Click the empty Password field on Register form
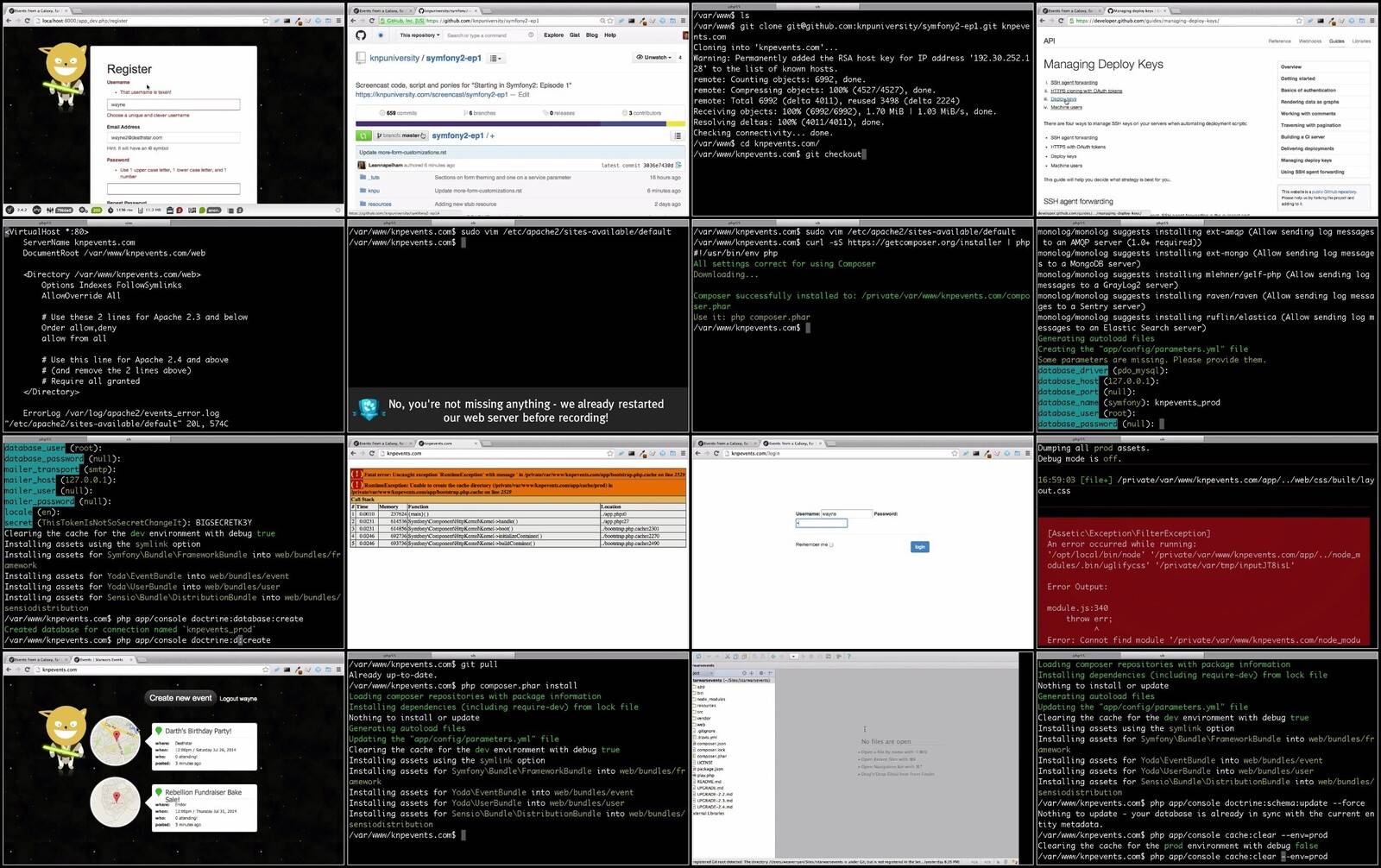The height and width of the screenshot is (868, 1381). 173,188
